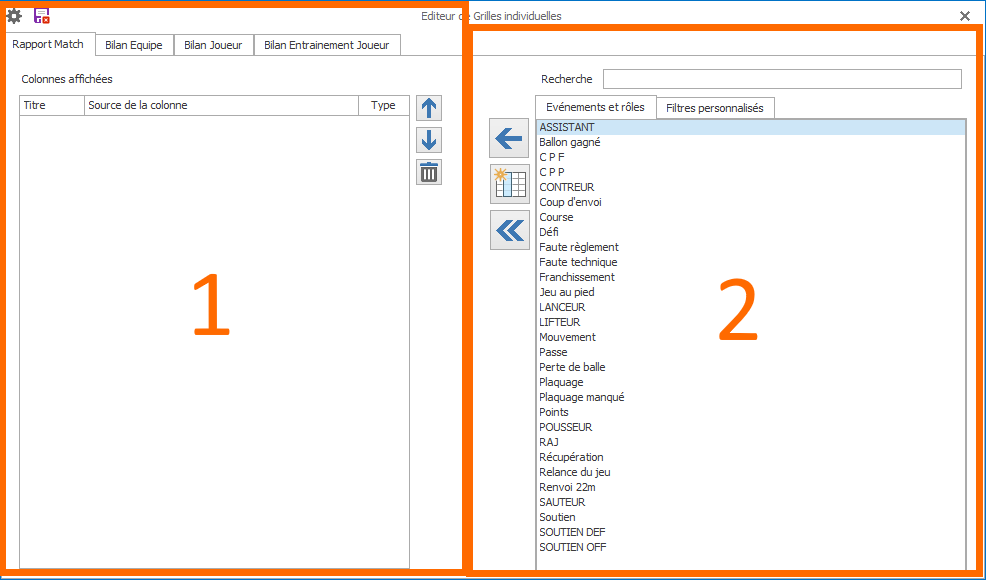986x580 pixels.
Task: Add all items with double arrow
Action: tap(509, 230)
